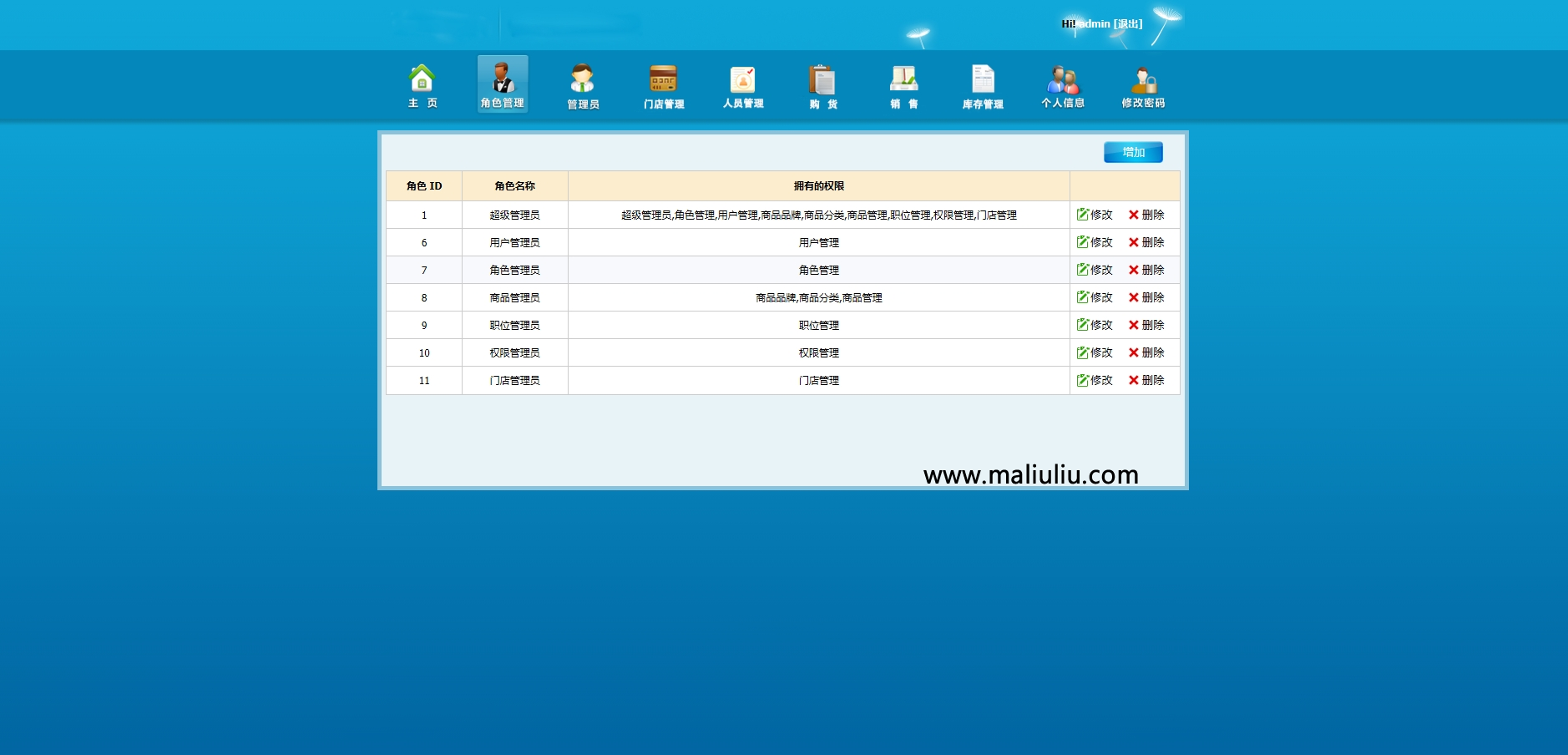The width and height of the screenshot is (1568, 755).
Task: Click the 增加 add button
Action: 1132,152
